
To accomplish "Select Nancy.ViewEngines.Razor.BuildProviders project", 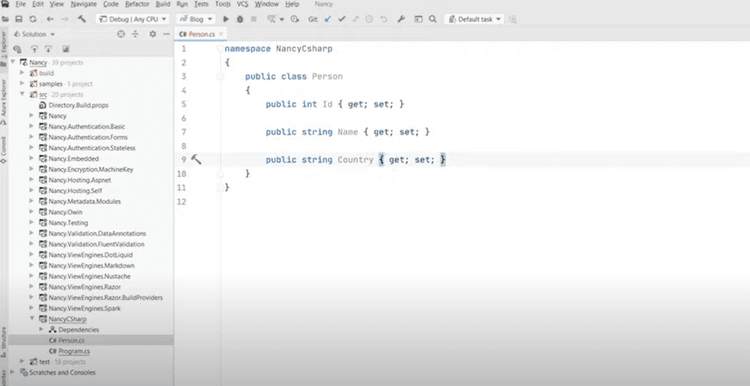I will (x=101, y=298).
